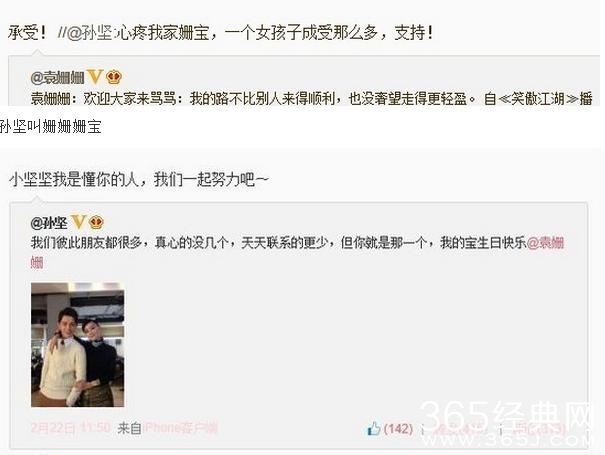This screenshot has height=455, width=605.
Task: Click the iPhone客户端 source link
Action: [181, 428]
